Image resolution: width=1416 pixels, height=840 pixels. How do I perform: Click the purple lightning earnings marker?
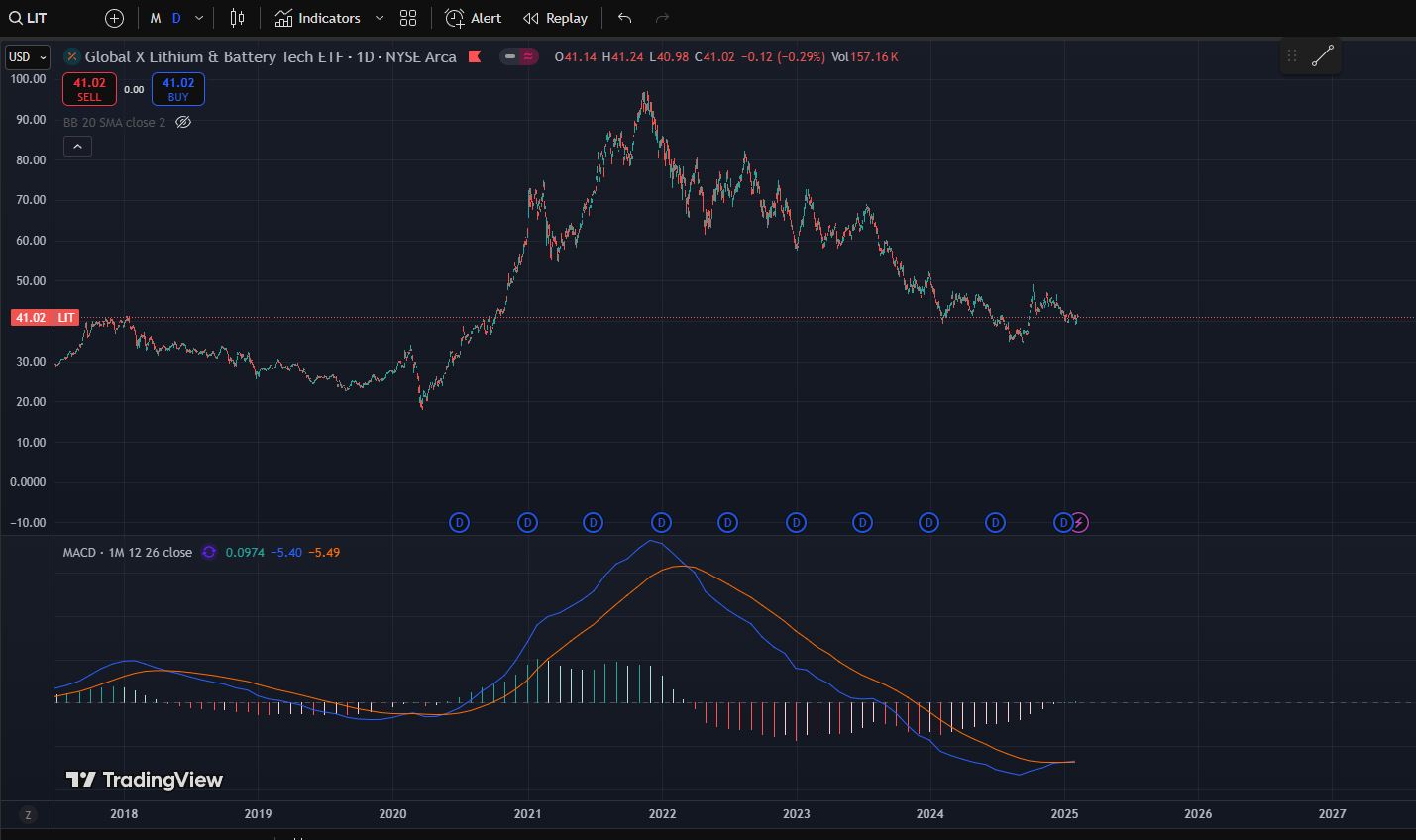pos(1079,522)
